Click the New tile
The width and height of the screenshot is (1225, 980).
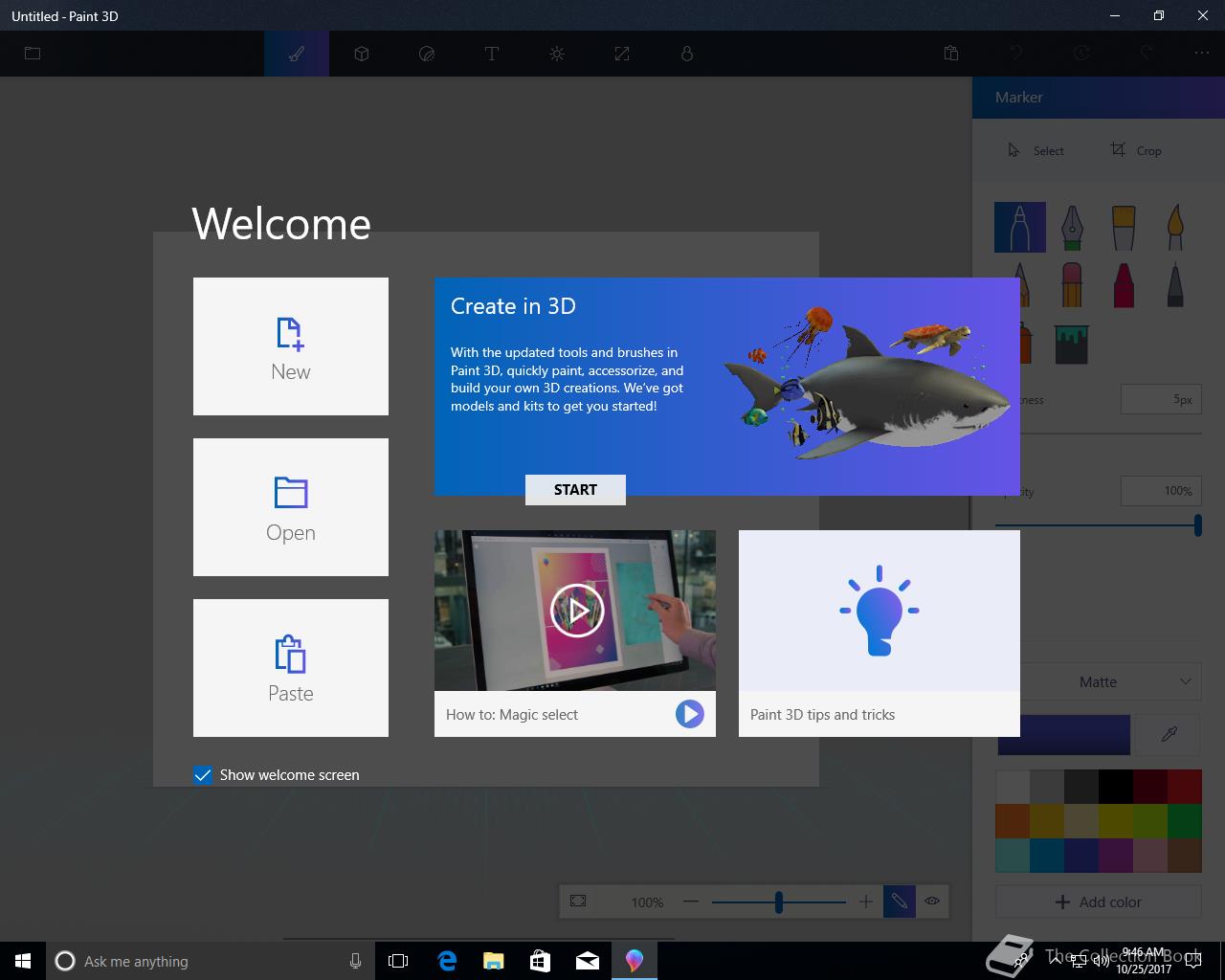point(291,346)
